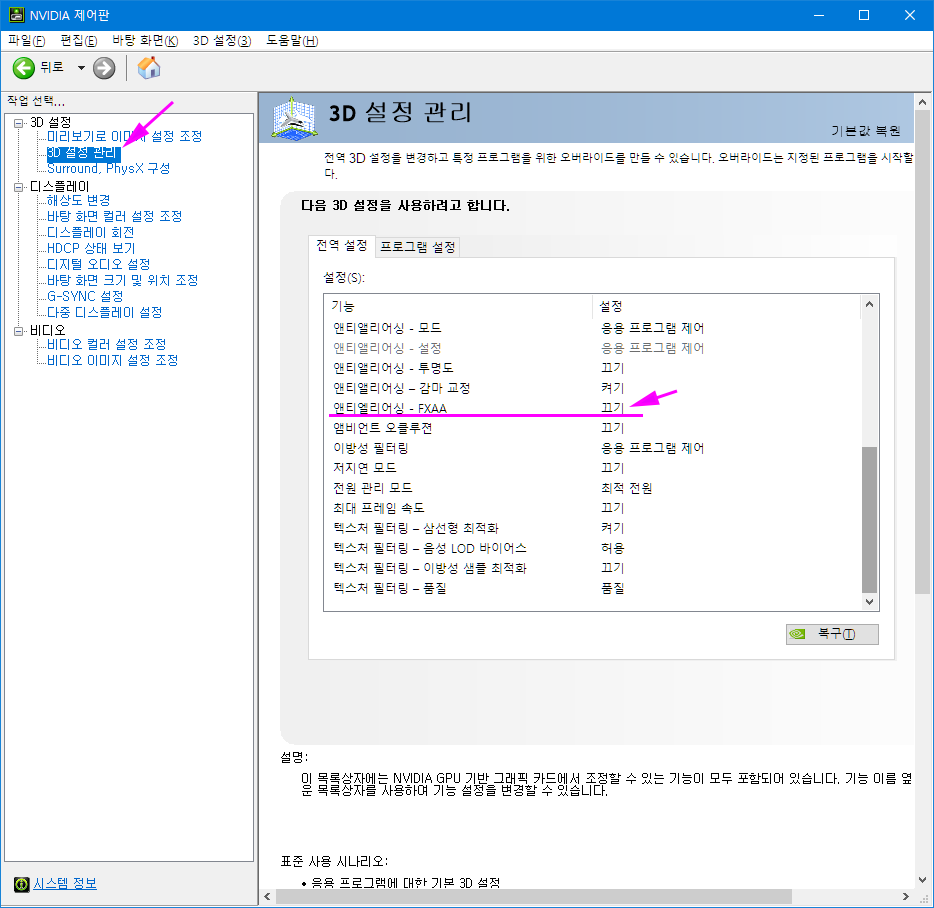Open the 편집(E) menu
This screenshot has height=908, width=934.
coord(79,41)
